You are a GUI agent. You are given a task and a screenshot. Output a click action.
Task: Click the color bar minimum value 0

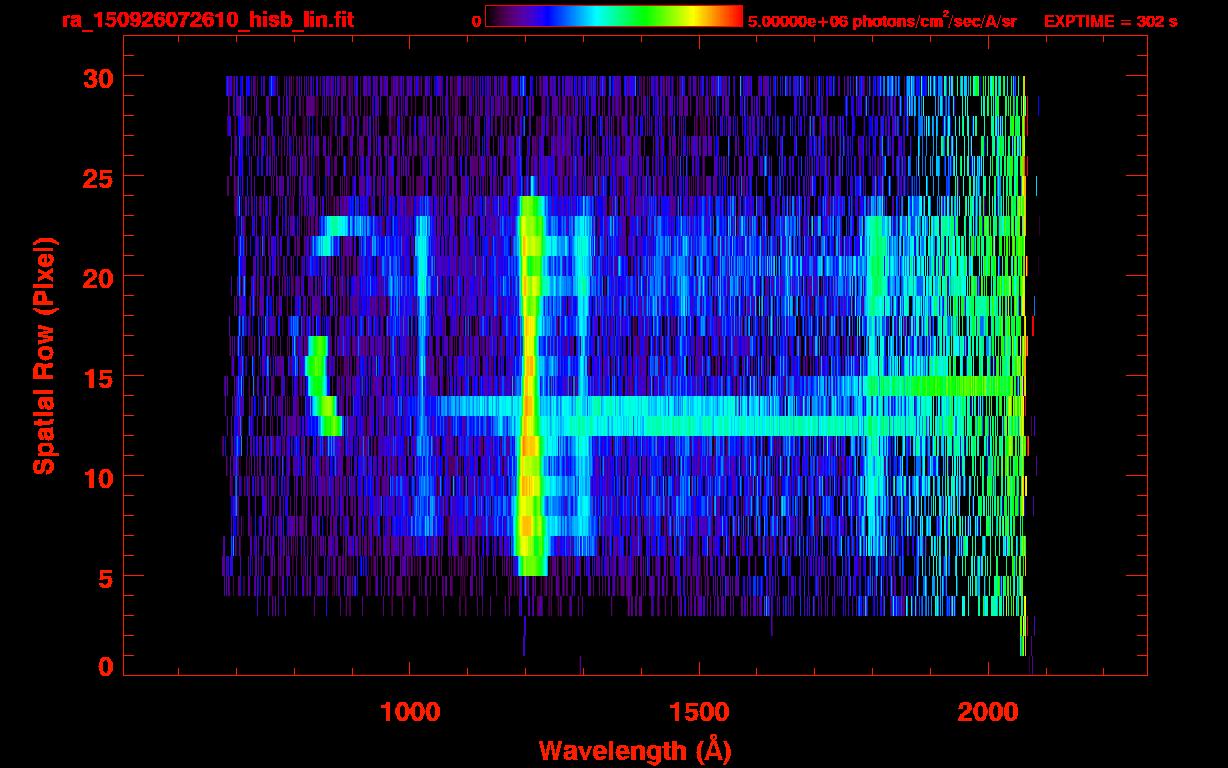click(476, 21)
